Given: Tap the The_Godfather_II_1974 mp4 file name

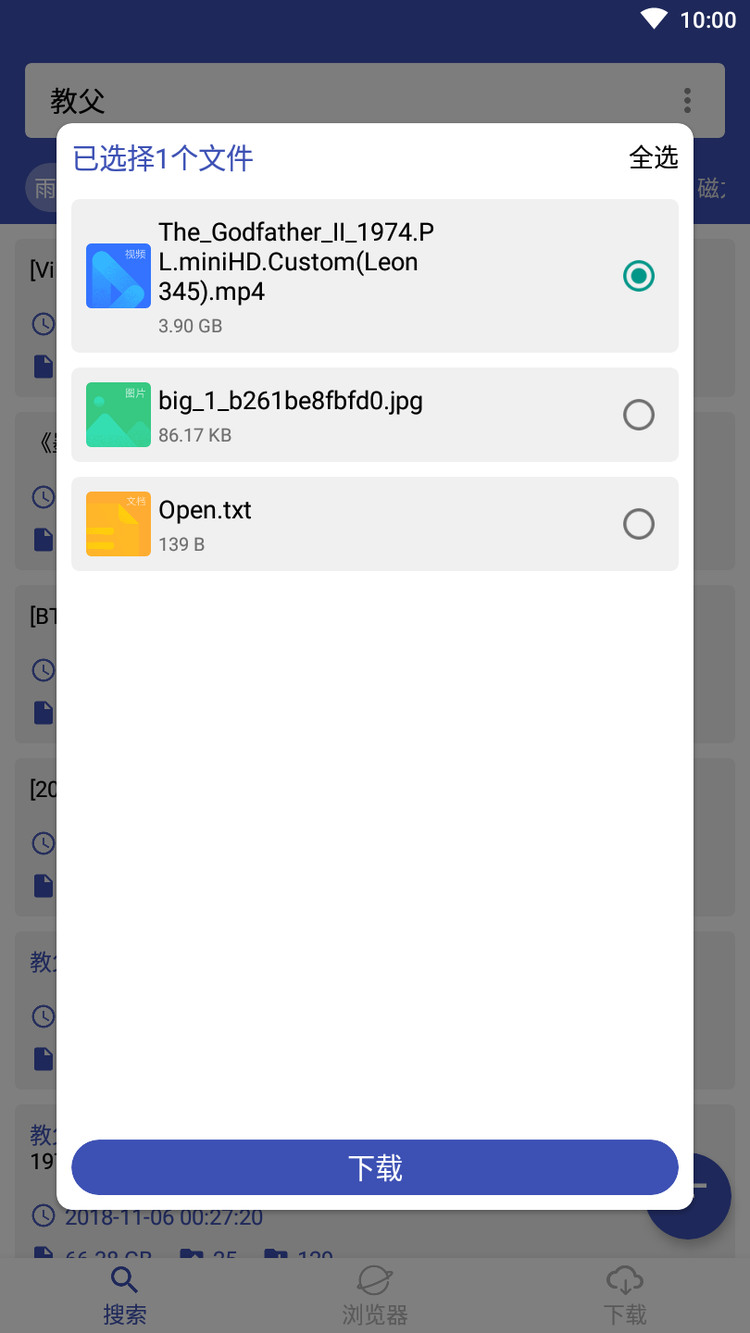Looking at the screenshot, I should (296, 262).
